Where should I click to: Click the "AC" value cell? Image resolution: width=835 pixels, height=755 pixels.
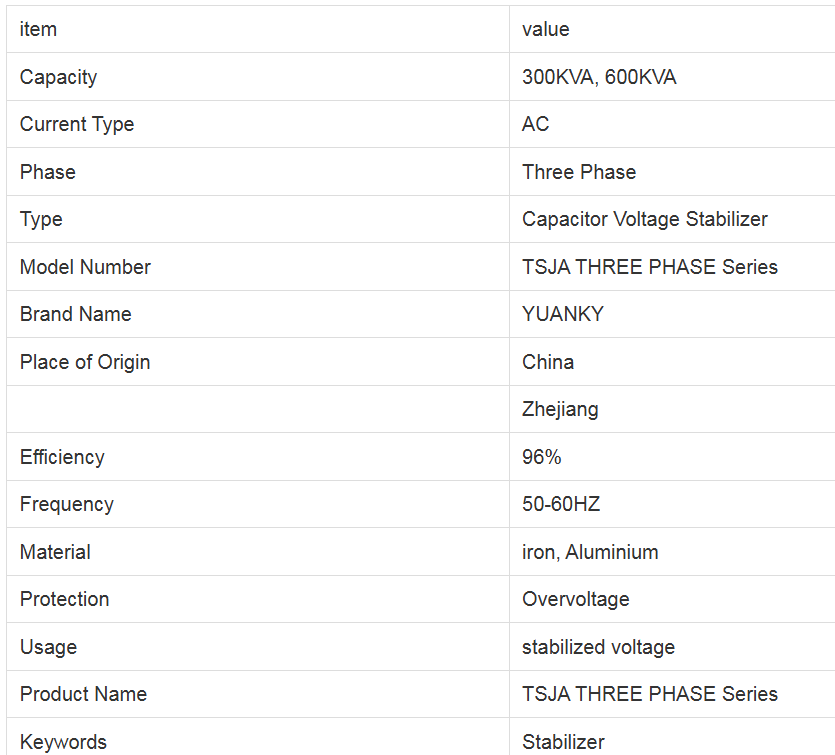pos(536,124)
